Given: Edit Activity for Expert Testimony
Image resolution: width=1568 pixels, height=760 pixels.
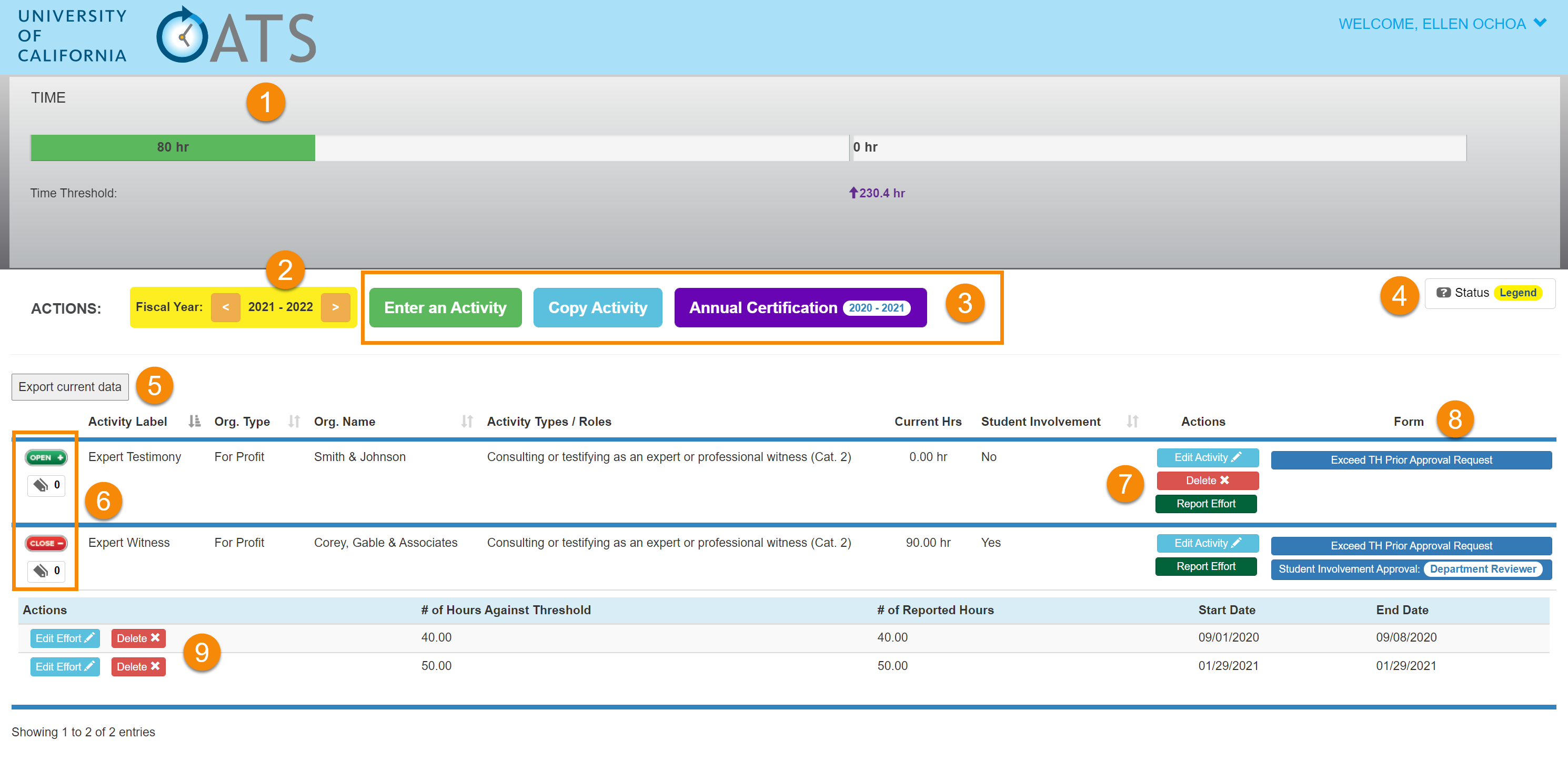Looking at the screenshot, I should [1207, 457].
